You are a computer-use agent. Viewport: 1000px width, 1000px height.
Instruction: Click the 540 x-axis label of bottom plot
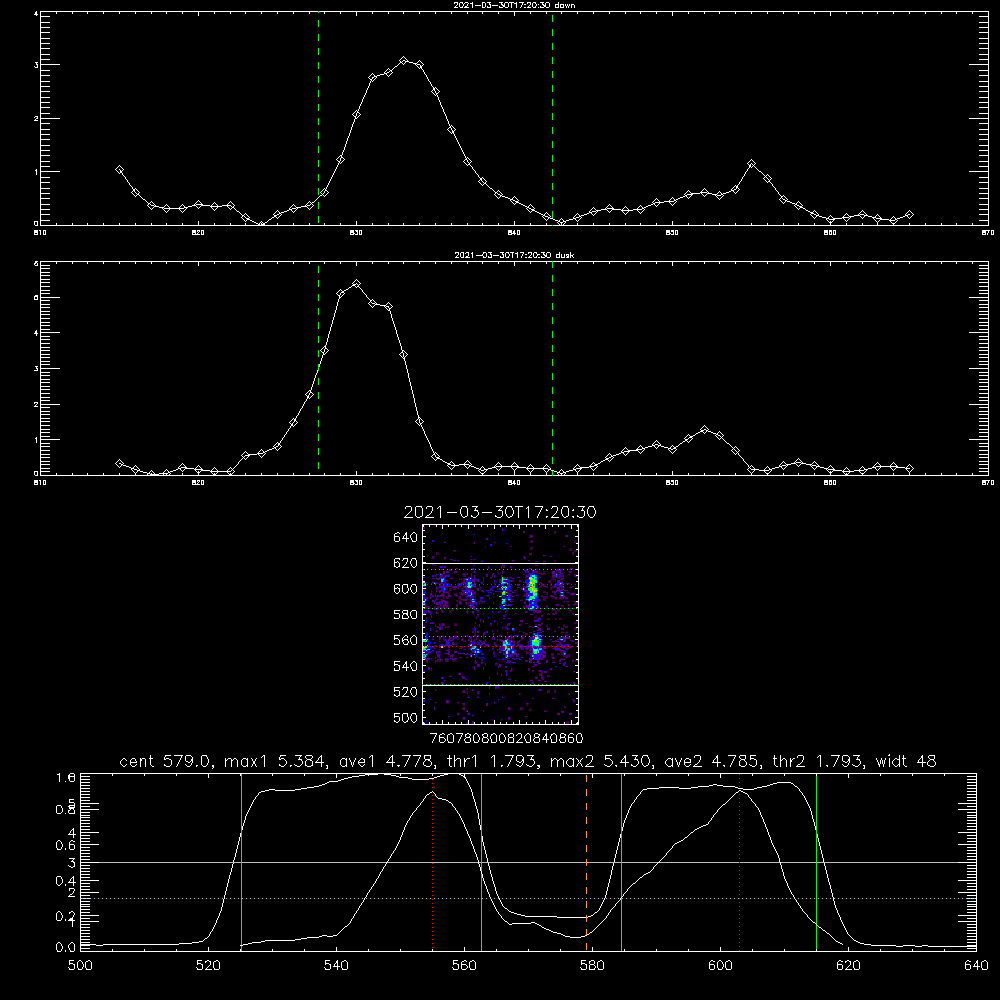(x=336, y=966)
